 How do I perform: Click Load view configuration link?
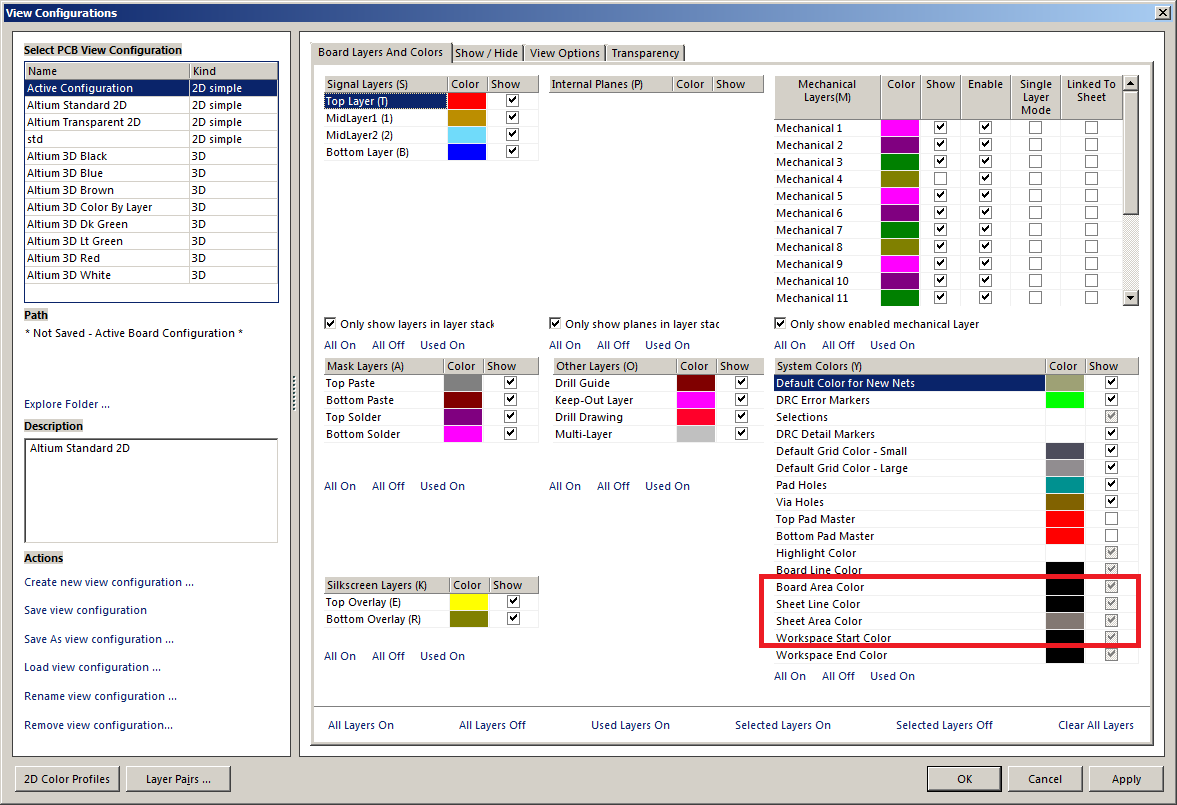(x=92, y=668)
